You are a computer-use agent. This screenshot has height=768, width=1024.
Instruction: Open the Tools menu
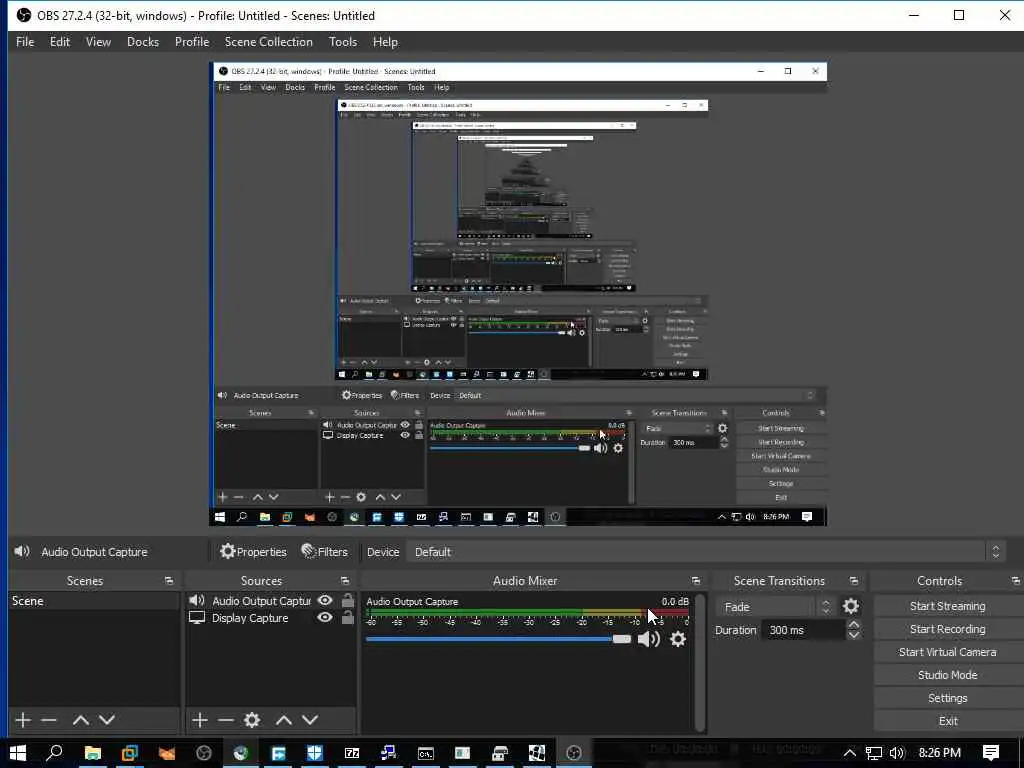(x=343, y=42)
